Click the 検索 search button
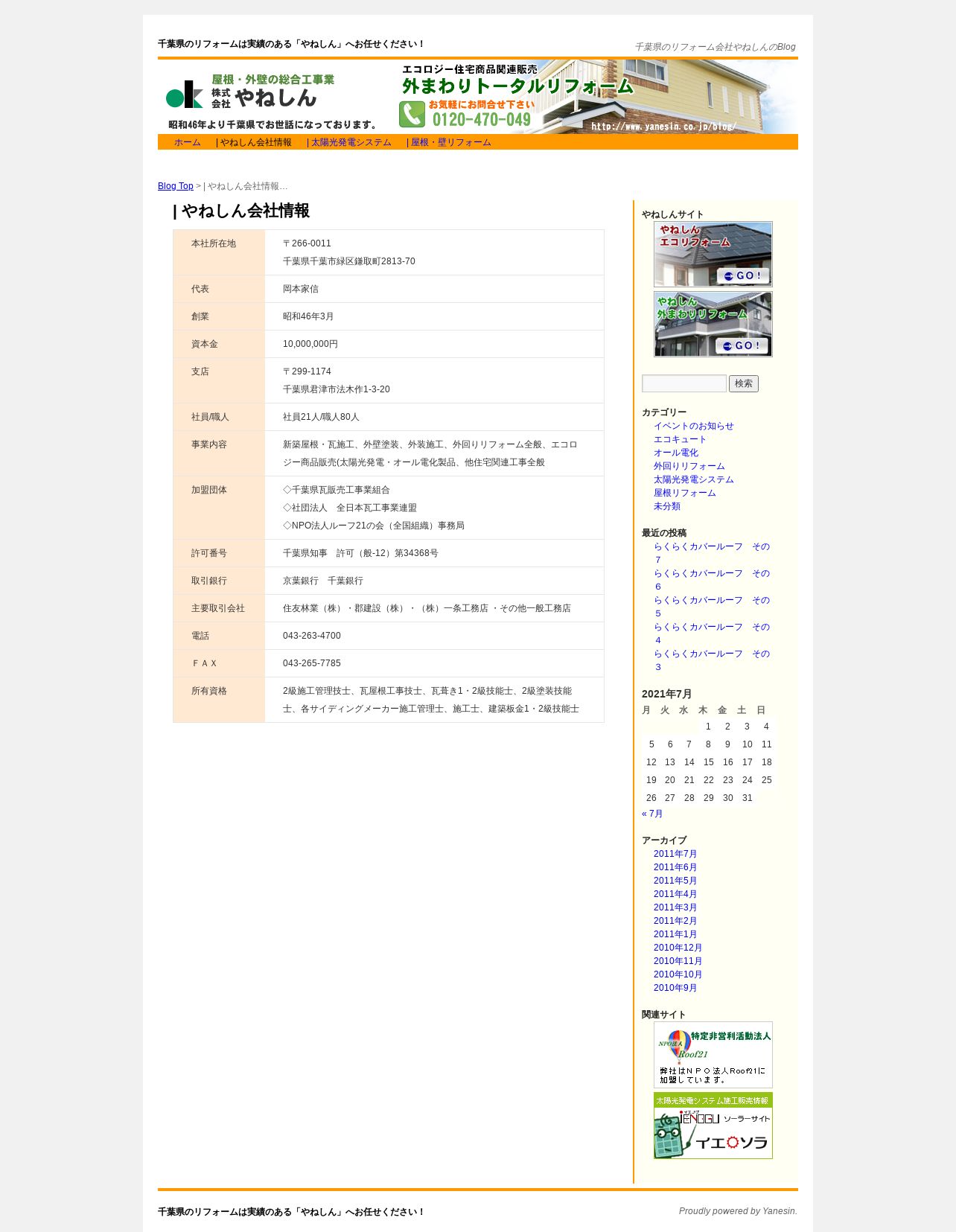Image resolution: width=956 pixels, height=1232 pixels. (x=744, y=383)
